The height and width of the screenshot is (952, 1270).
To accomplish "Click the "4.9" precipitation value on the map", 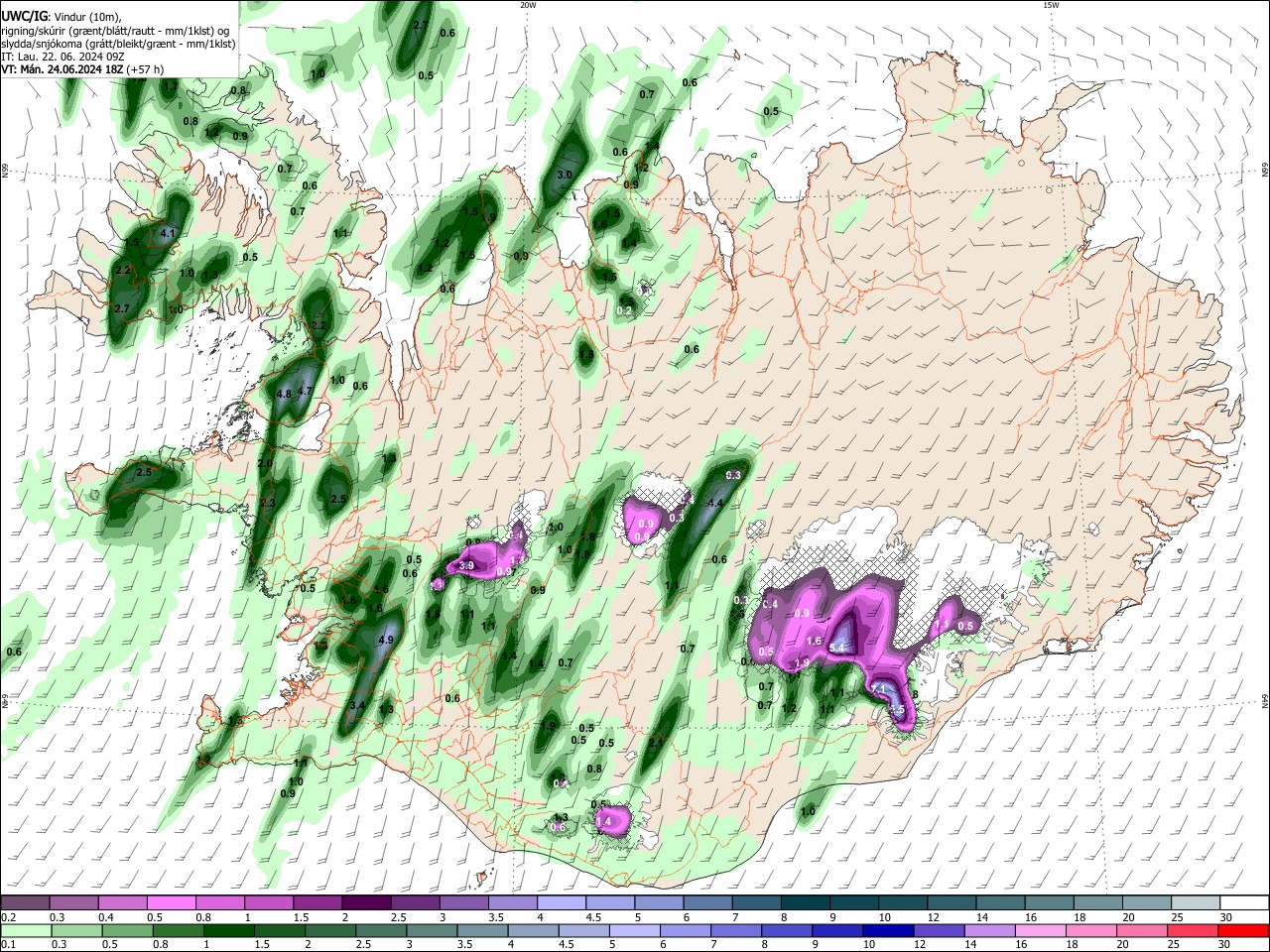I will coord(387,641).
